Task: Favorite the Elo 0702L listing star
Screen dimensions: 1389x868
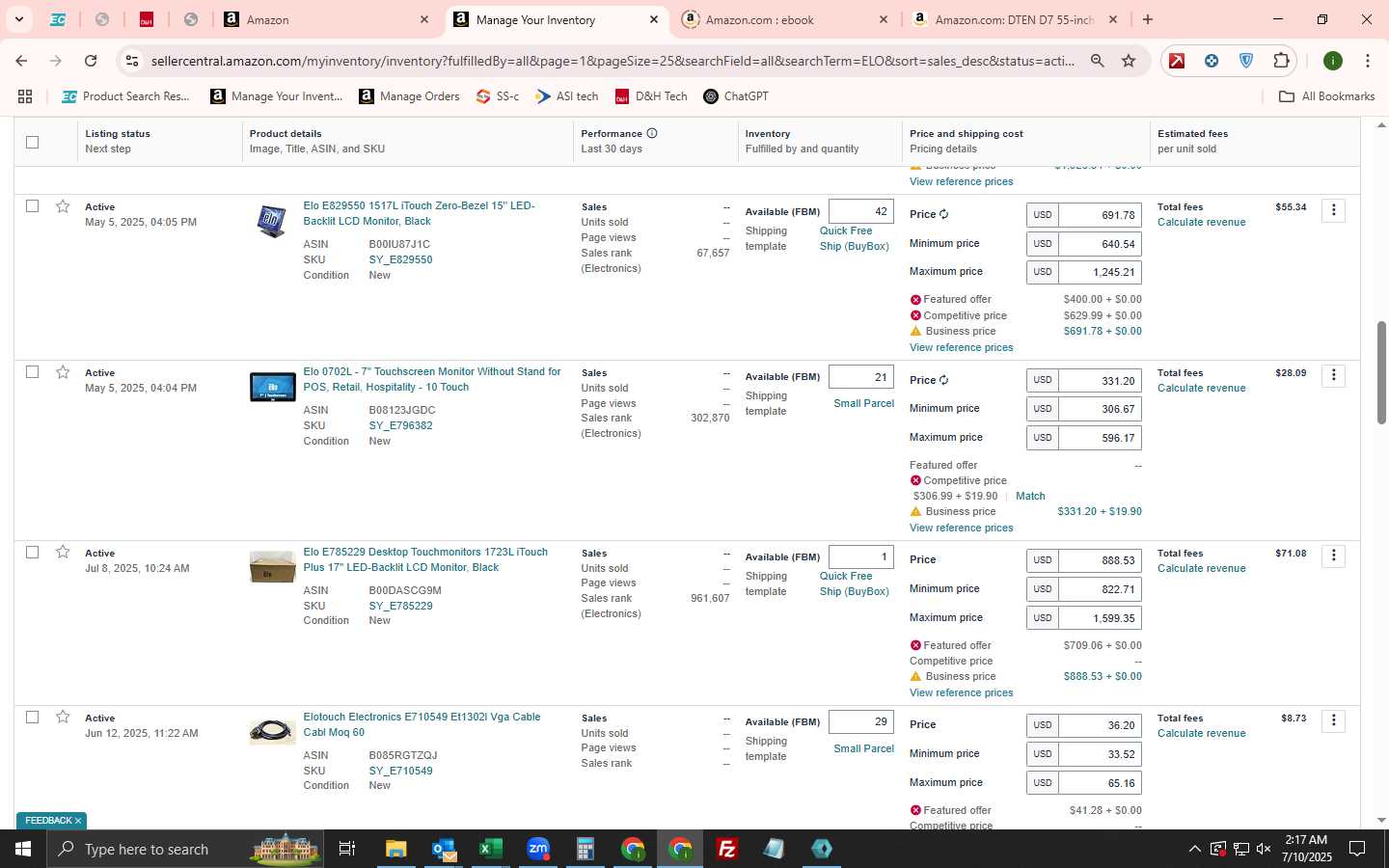Action: coord(63,372)
